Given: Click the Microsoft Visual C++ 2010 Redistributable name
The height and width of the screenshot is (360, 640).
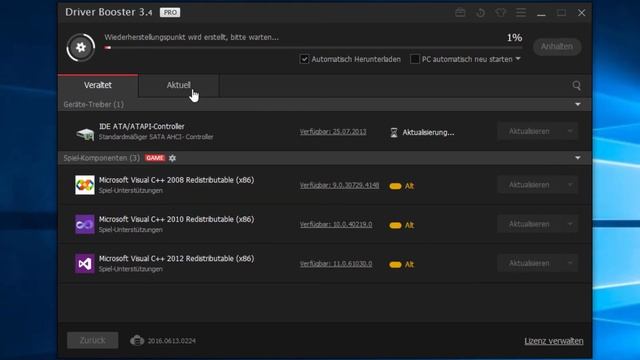Looking at the screenshot, I should click(x=176, y=219).
